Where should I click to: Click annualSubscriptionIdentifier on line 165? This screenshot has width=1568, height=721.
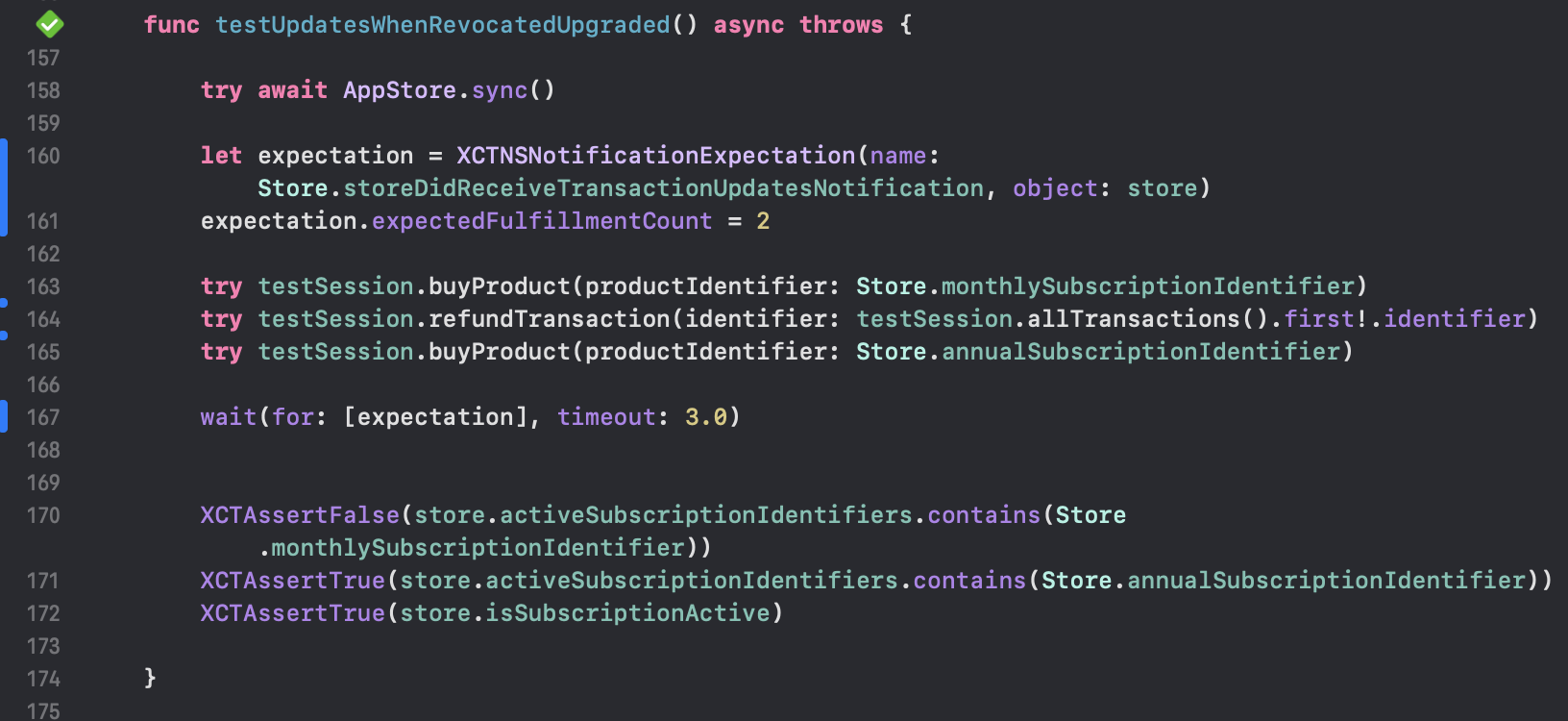click(x=1140, y=352)
